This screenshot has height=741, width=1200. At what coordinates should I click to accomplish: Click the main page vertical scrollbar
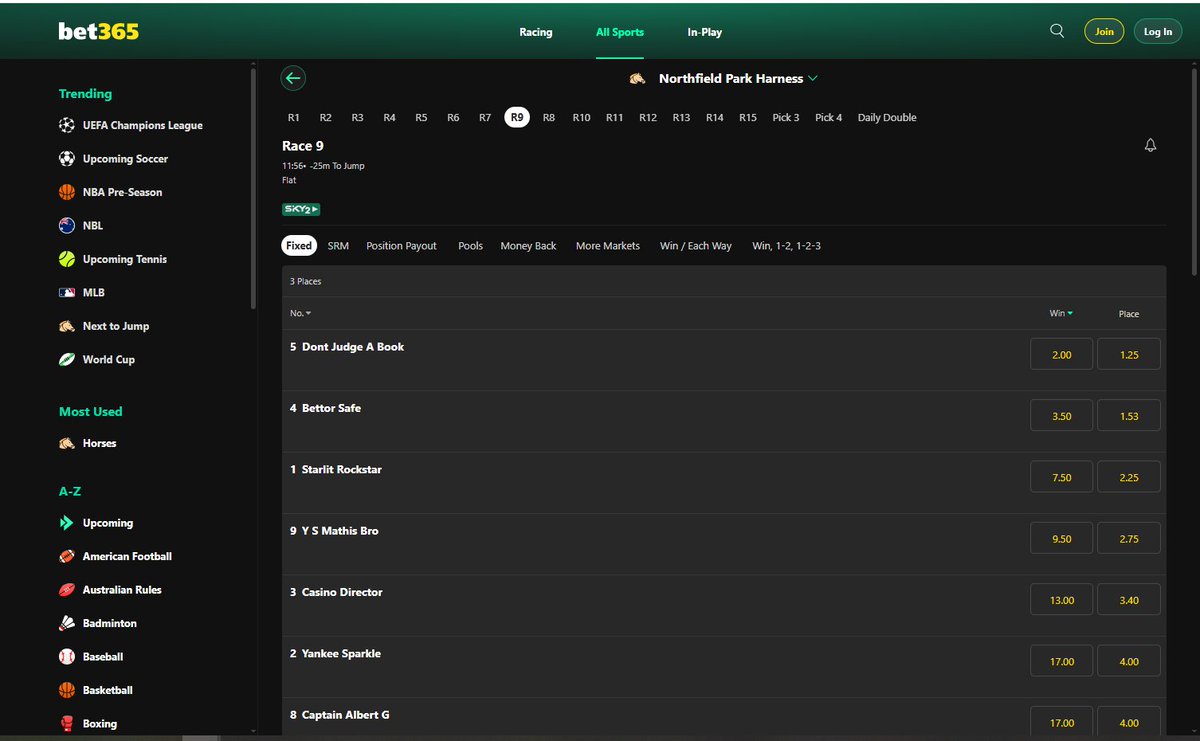tap(1195, 170)
